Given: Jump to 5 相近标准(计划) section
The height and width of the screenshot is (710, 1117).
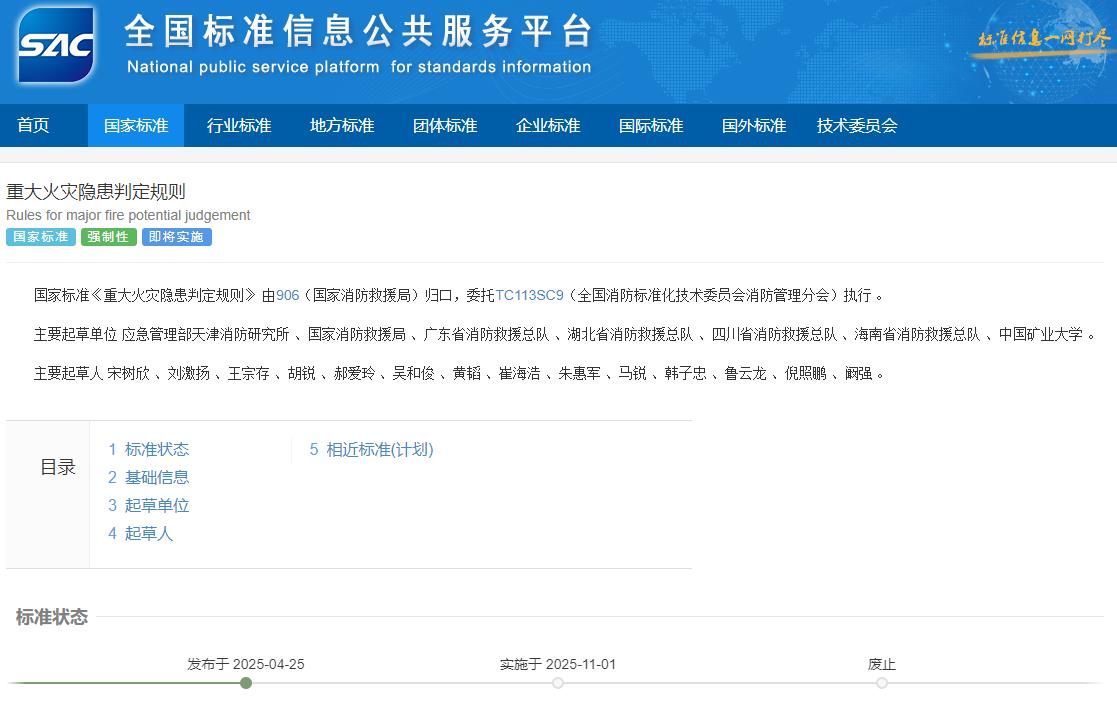Looking at the screenshot, I should point(371,449).
